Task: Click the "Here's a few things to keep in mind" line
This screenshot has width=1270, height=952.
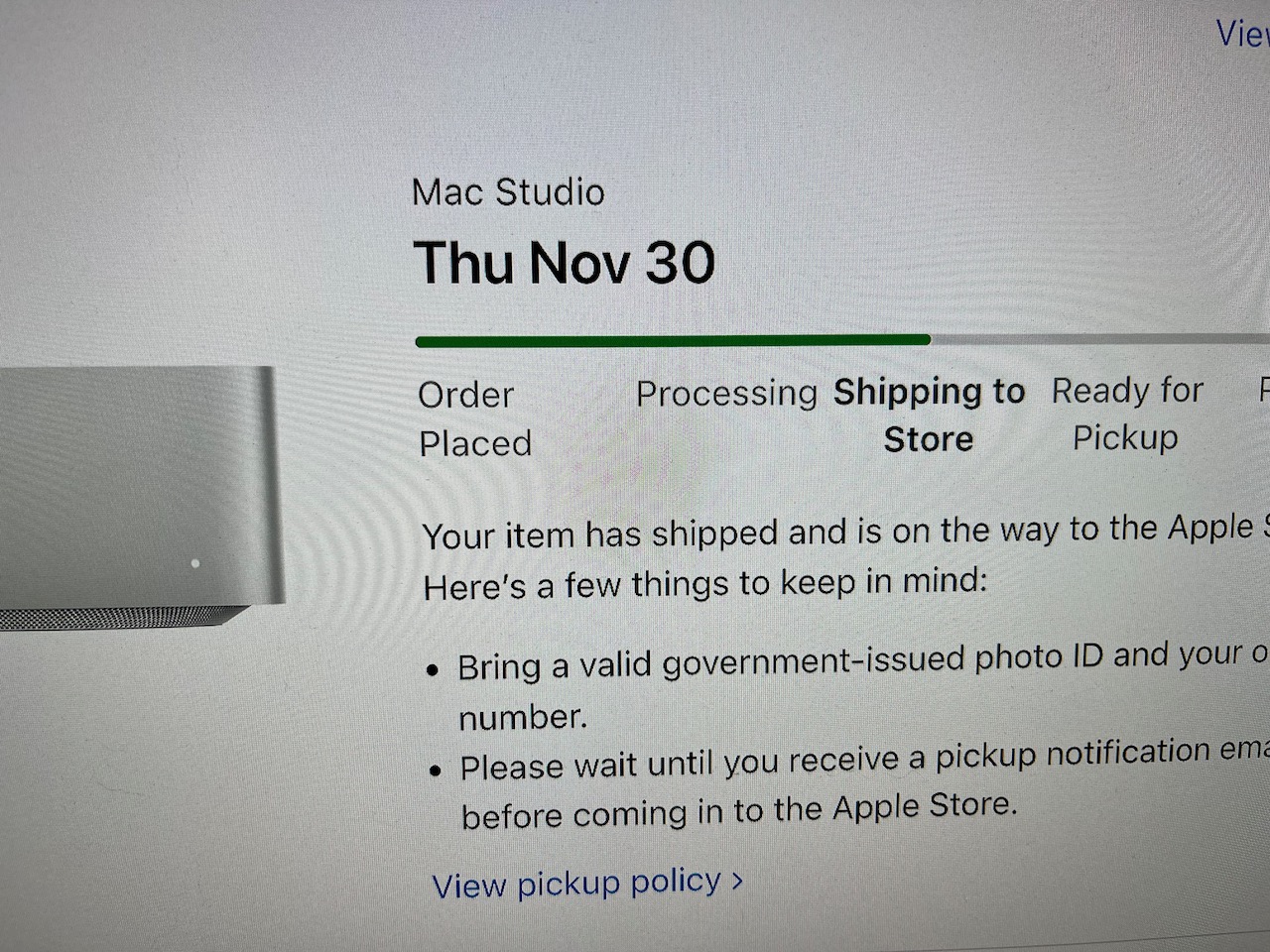Action: click(705, 583)
